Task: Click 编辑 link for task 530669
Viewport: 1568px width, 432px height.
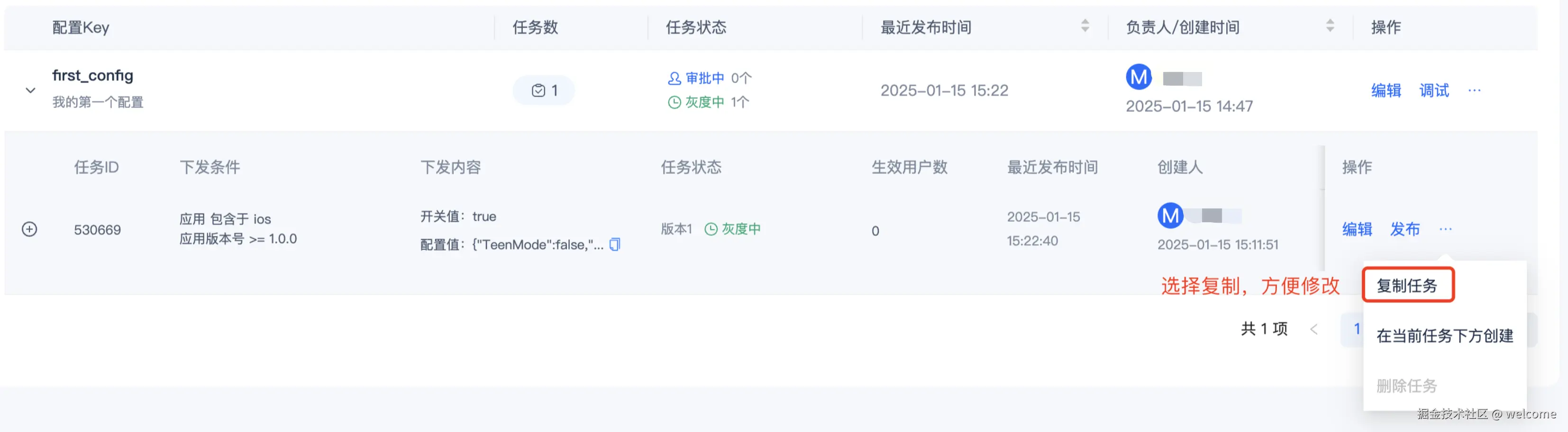Action: pos(1357,229)
